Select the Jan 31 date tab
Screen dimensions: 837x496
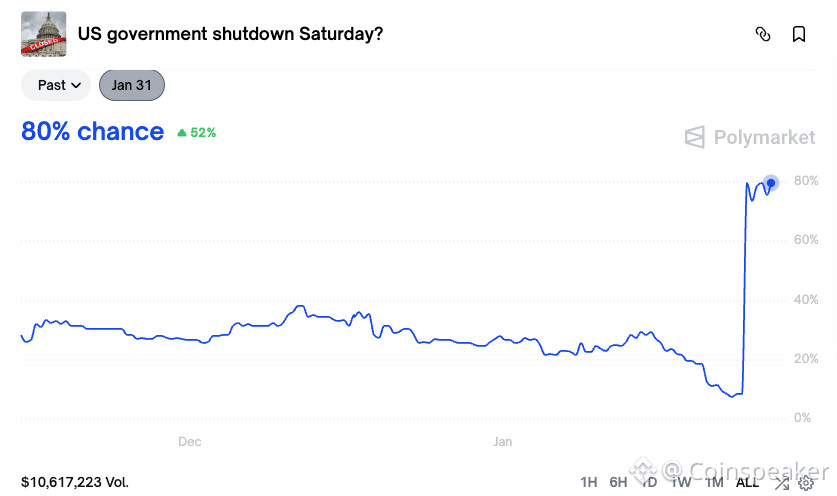tap(132, 85)
